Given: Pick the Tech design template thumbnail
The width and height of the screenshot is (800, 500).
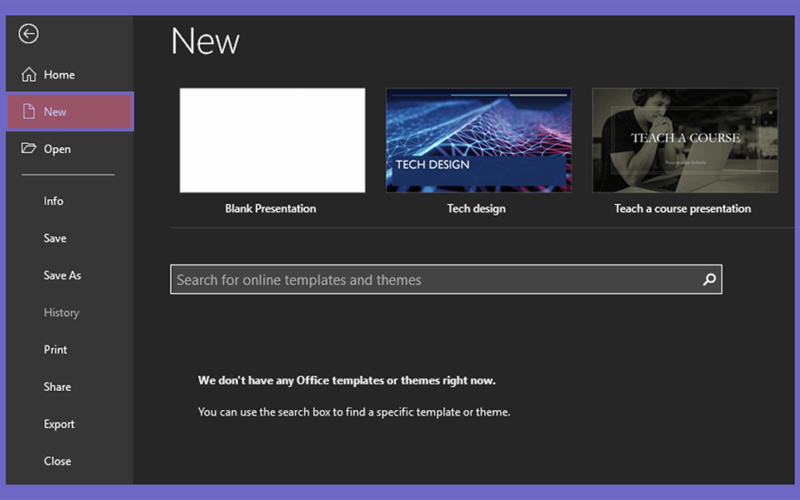Looking at the screenshot, I should pyautogui.click(x=479, y=140).
